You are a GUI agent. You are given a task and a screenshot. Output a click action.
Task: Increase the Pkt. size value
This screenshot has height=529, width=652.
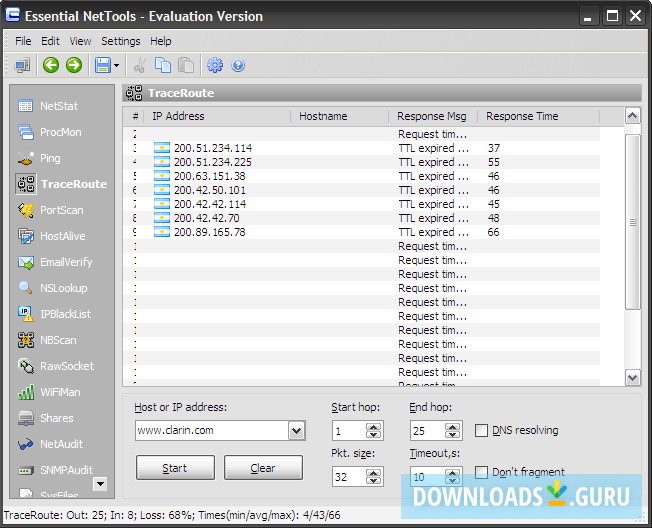373,473
